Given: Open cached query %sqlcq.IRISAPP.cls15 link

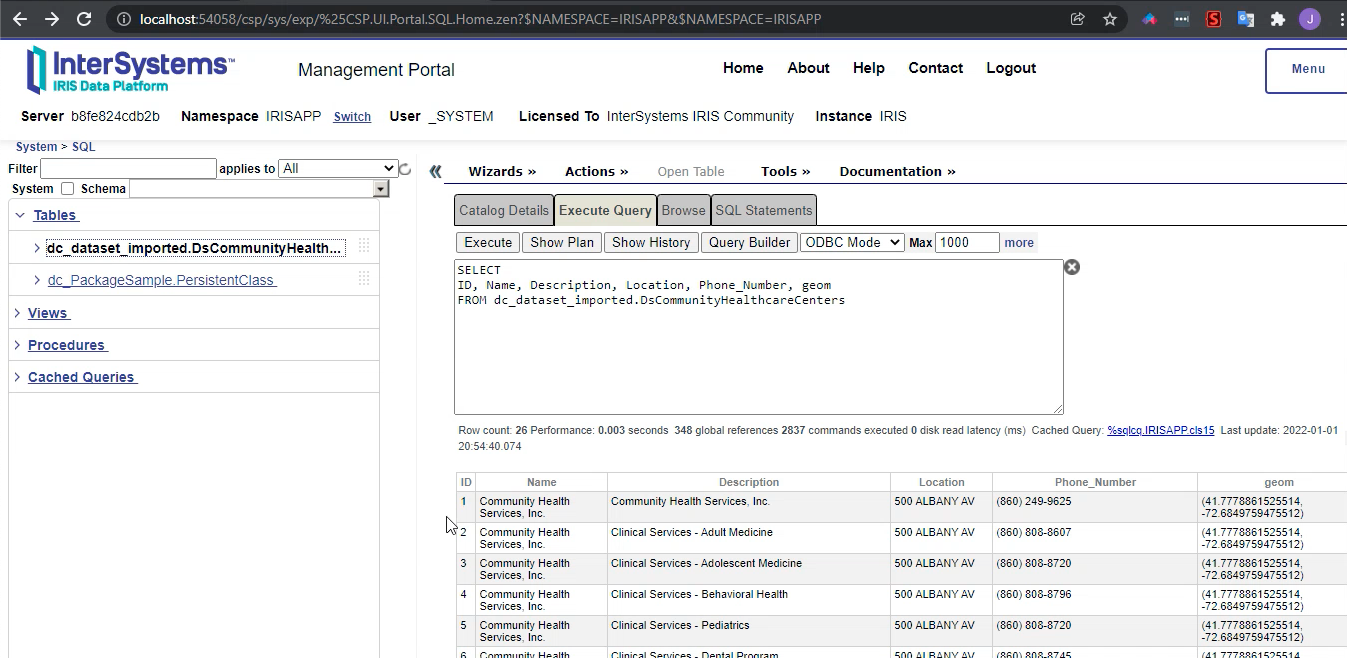Looking at the screenshot, I should (x=1161, y=430).
